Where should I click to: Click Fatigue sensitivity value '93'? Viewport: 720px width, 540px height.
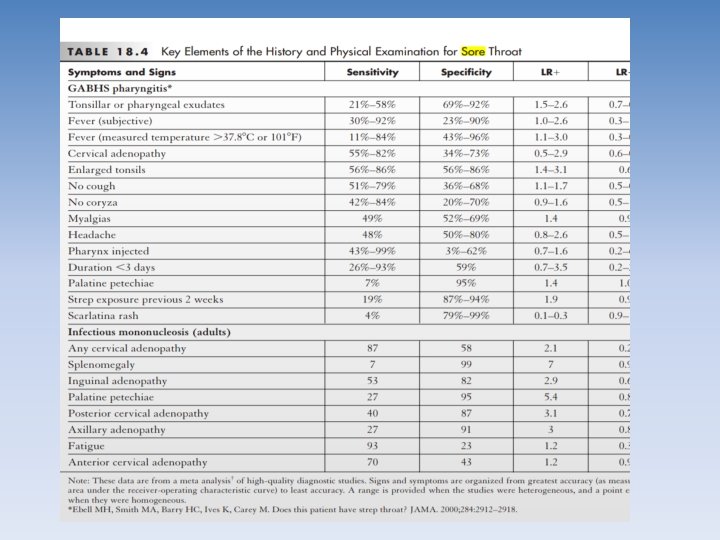[x=372, y=446]
